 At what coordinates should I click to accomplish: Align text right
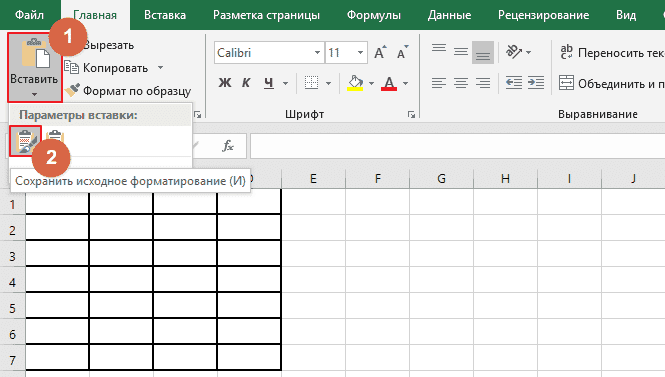[483, 83]
